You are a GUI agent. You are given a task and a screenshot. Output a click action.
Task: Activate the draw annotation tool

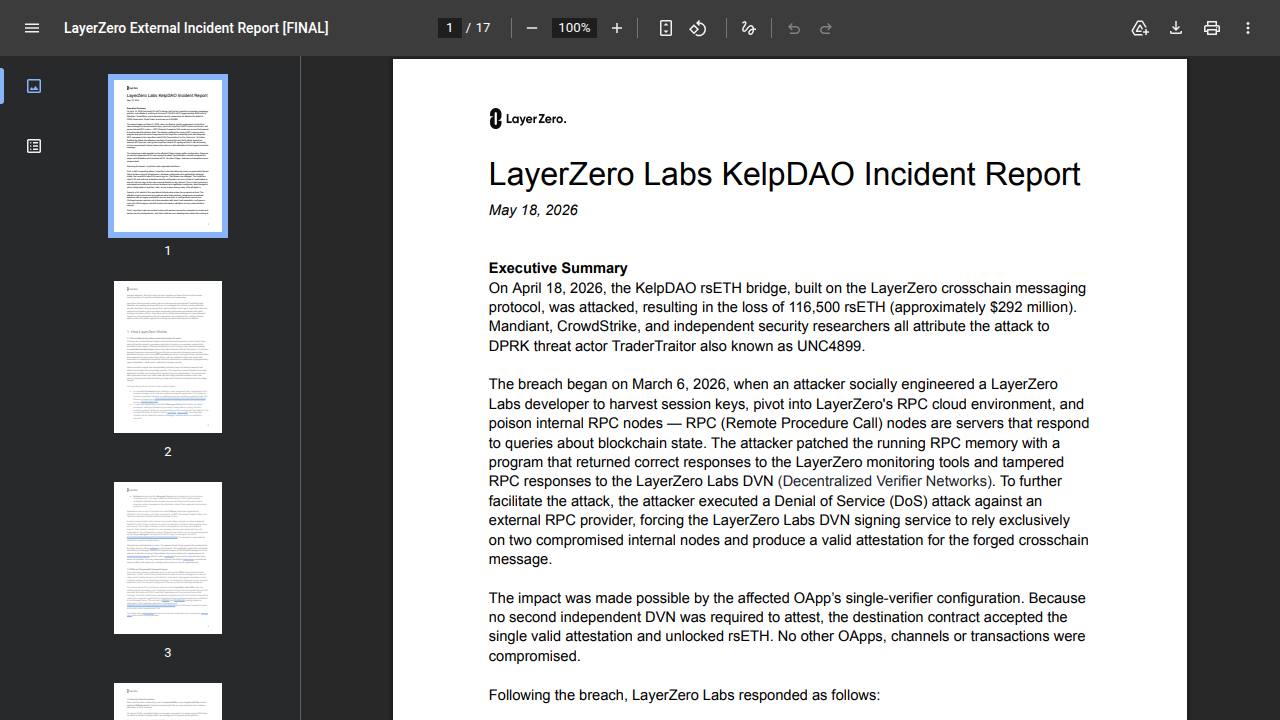tap(748, 28)
